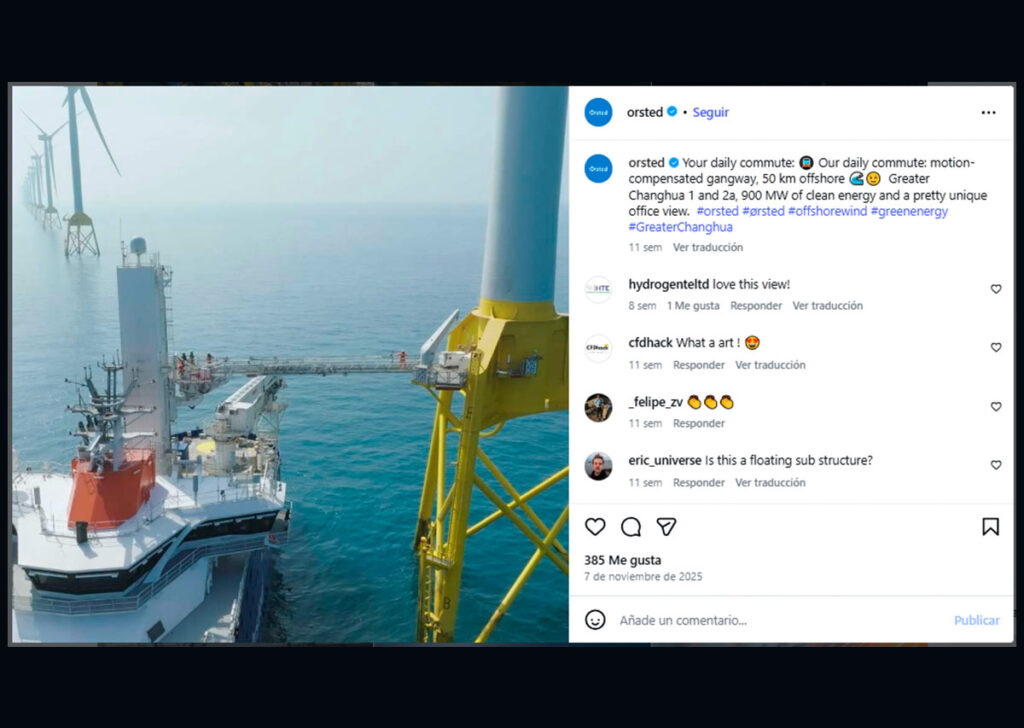The image size is (1024, 728).
Task: Open comments via speech bubble icon
Action: click(x=631, y=527)
